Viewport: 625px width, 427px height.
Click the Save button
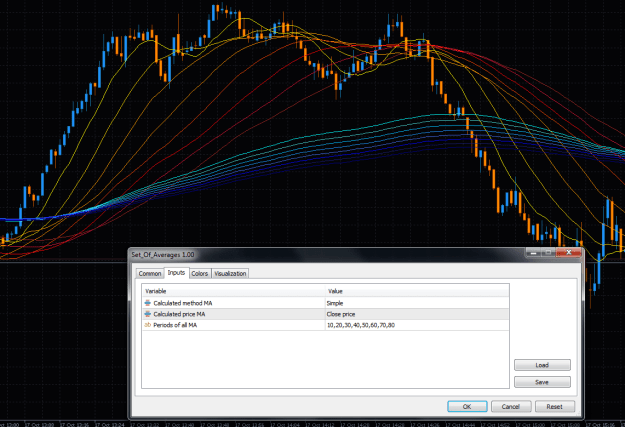[x=542, y=382]
